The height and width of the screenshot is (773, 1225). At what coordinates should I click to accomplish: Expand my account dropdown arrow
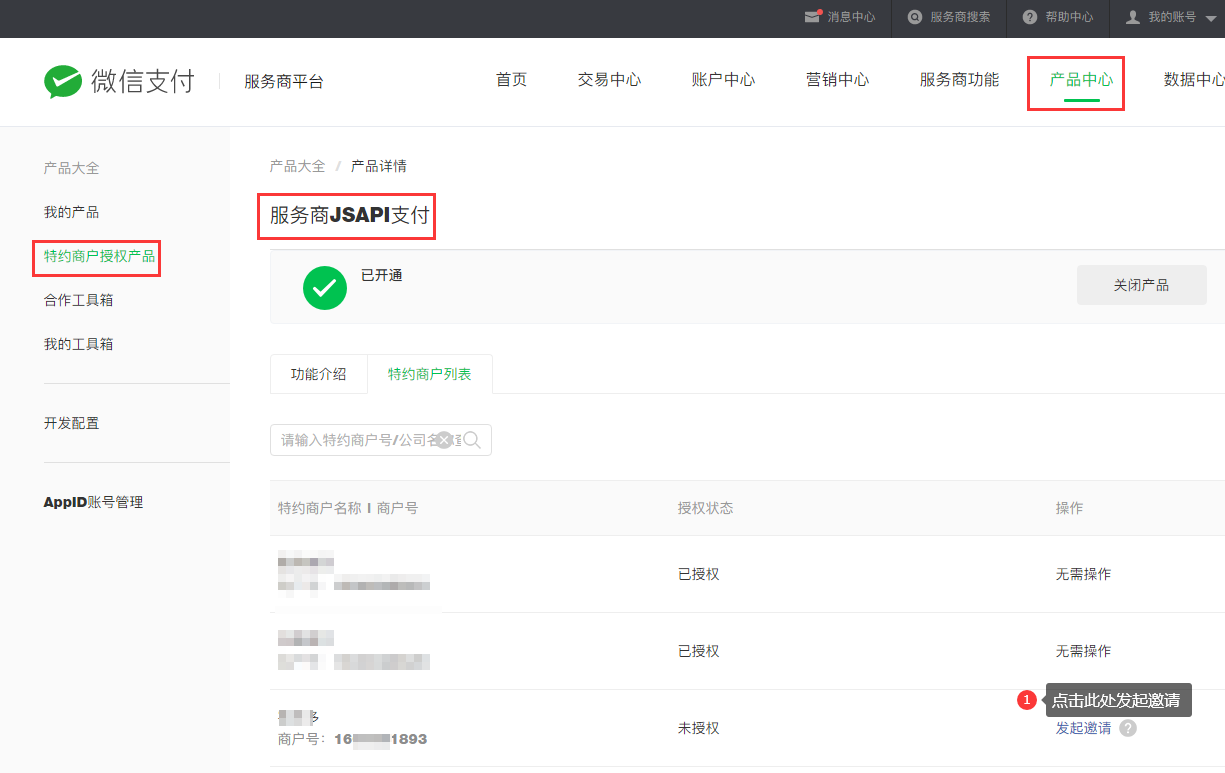(1211, 18)
